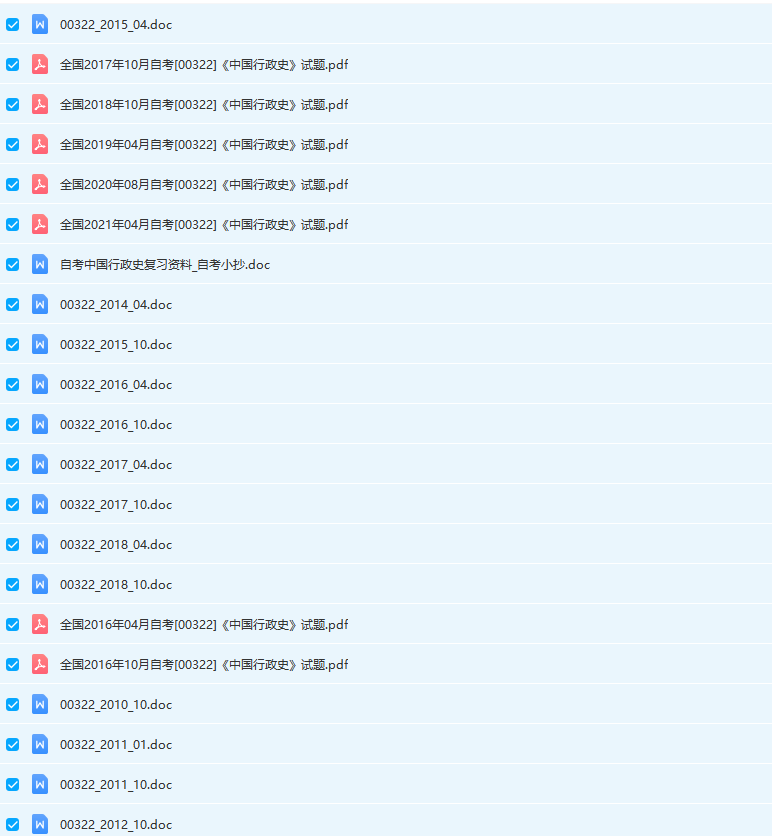Deselect the 全国2016年10月自考 pdf checkbox

click(13, 664)
